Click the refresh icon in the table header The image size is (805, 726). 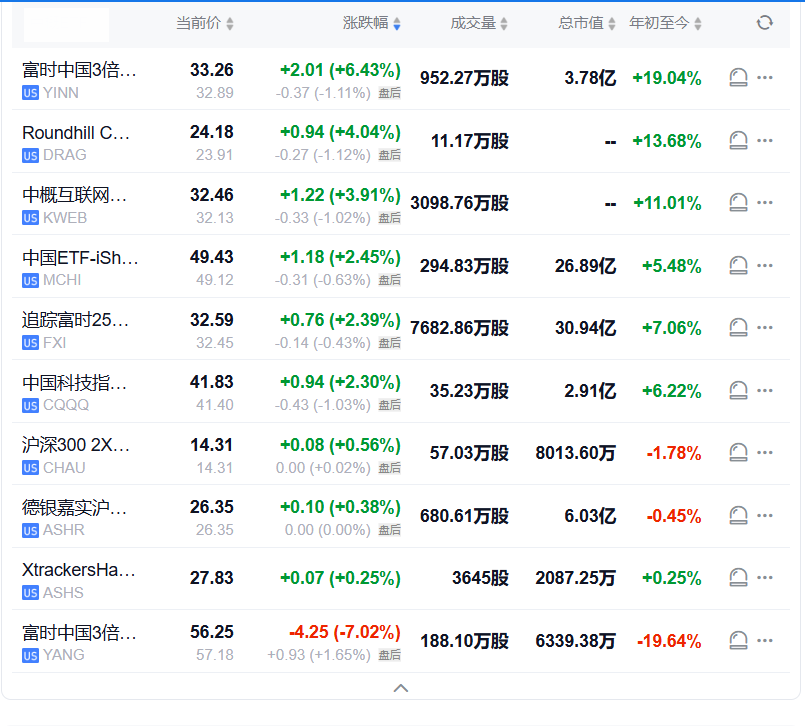click(764, 23)
